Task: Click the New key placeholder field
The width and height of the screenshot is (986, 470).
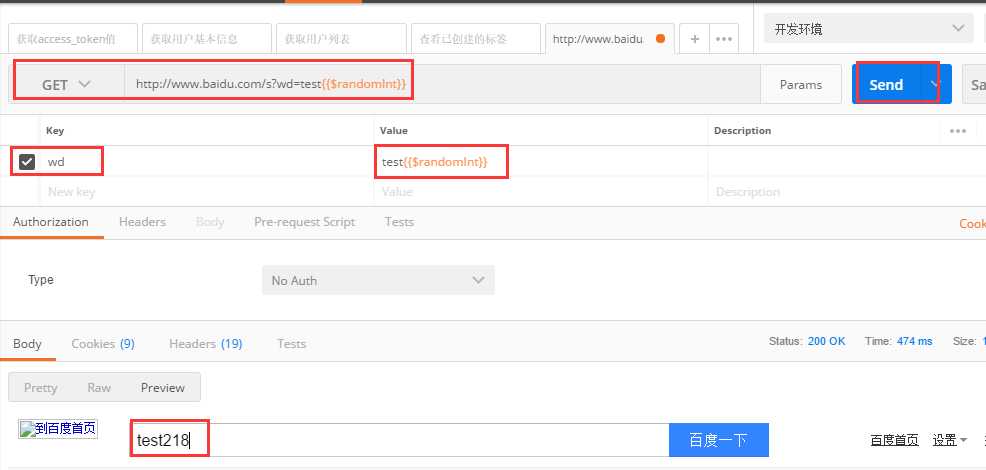Action: (207, 192)
